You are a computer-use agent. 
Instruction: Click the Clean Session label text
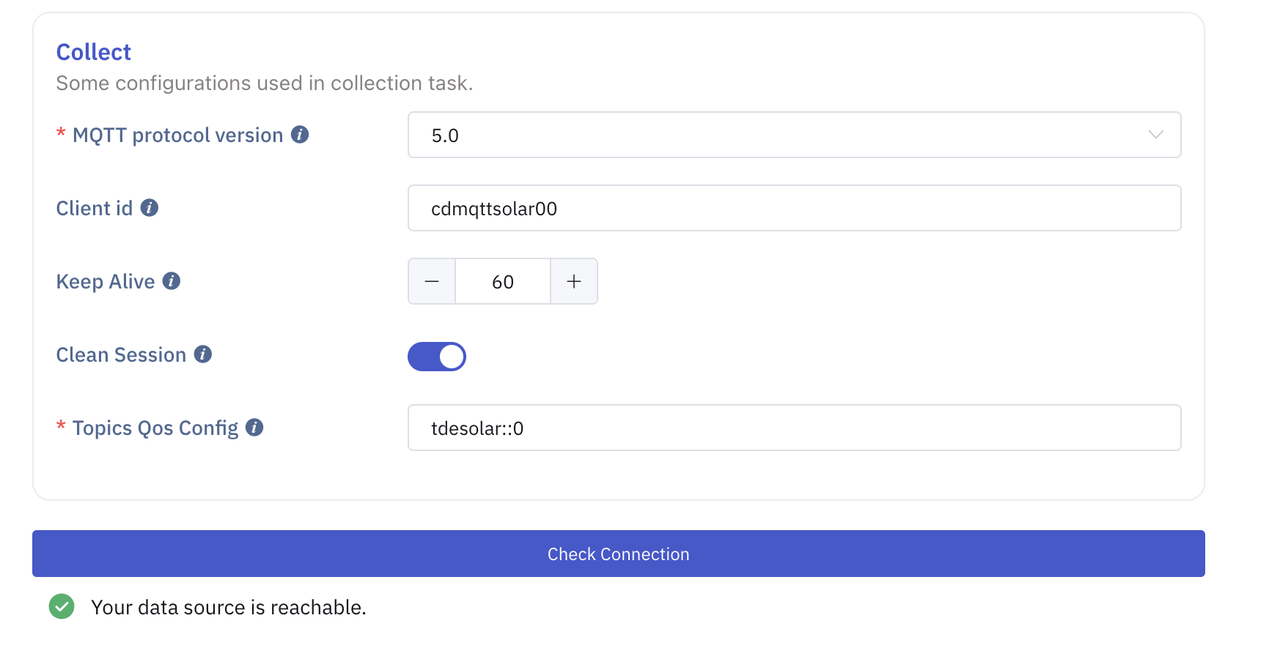(121, 355)
